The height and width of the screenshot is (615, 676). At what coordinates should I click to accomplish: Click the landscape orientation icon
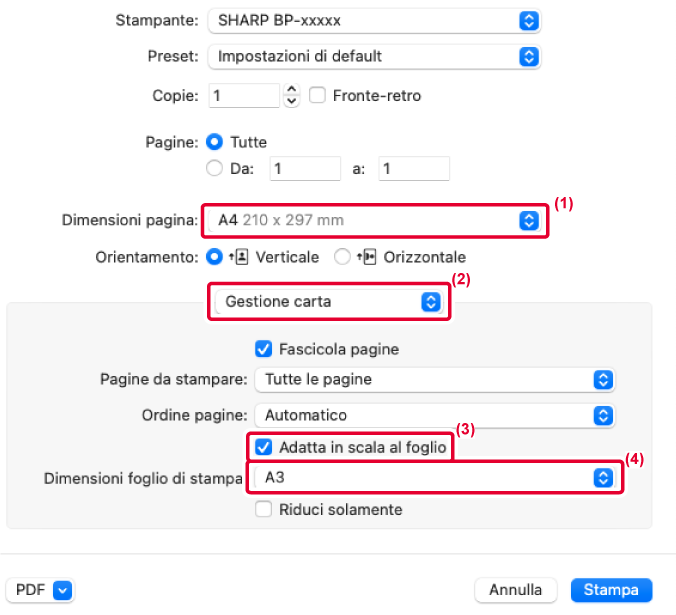click(366, 257)
